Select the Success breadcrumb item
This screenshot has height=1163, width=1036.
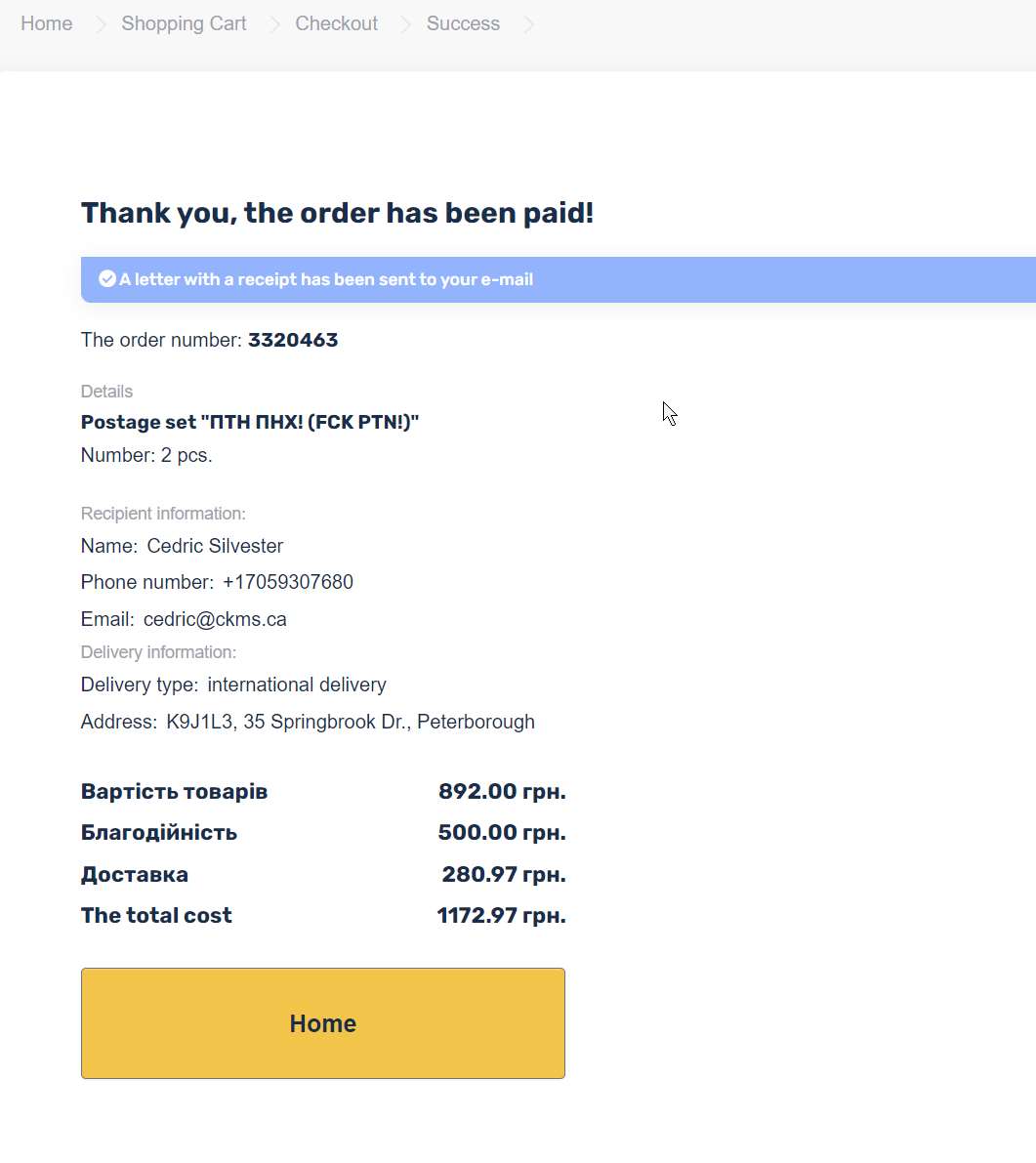(x=463, y=23)
